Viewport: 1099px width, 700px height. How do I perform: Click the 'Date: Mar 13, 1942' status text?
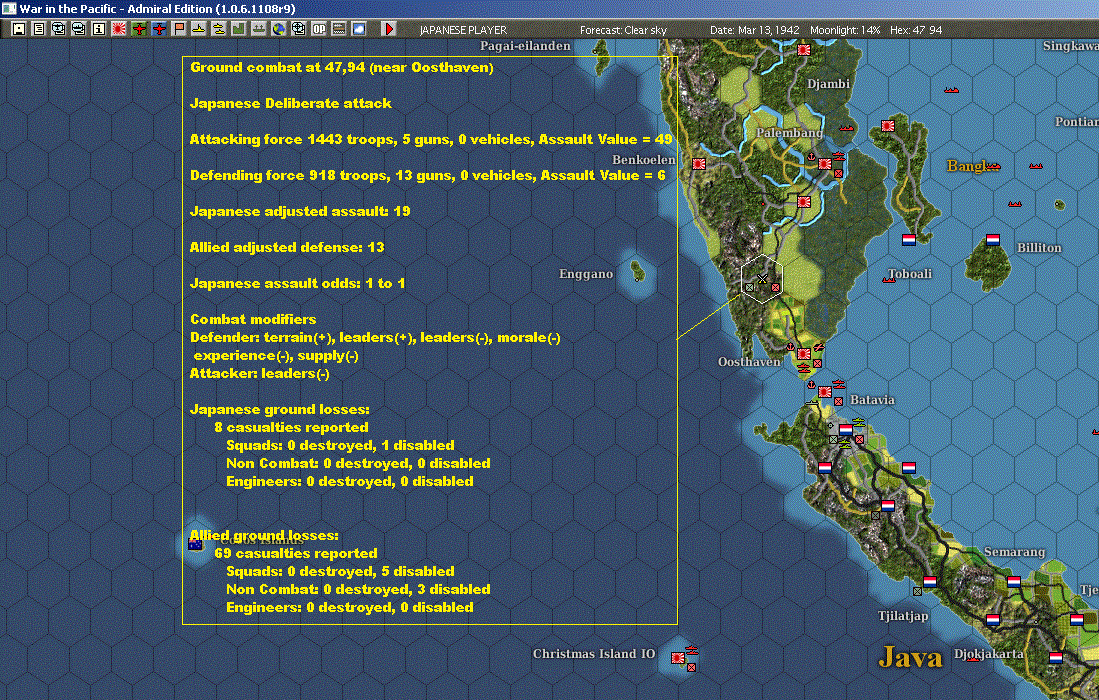click(754, 30)
